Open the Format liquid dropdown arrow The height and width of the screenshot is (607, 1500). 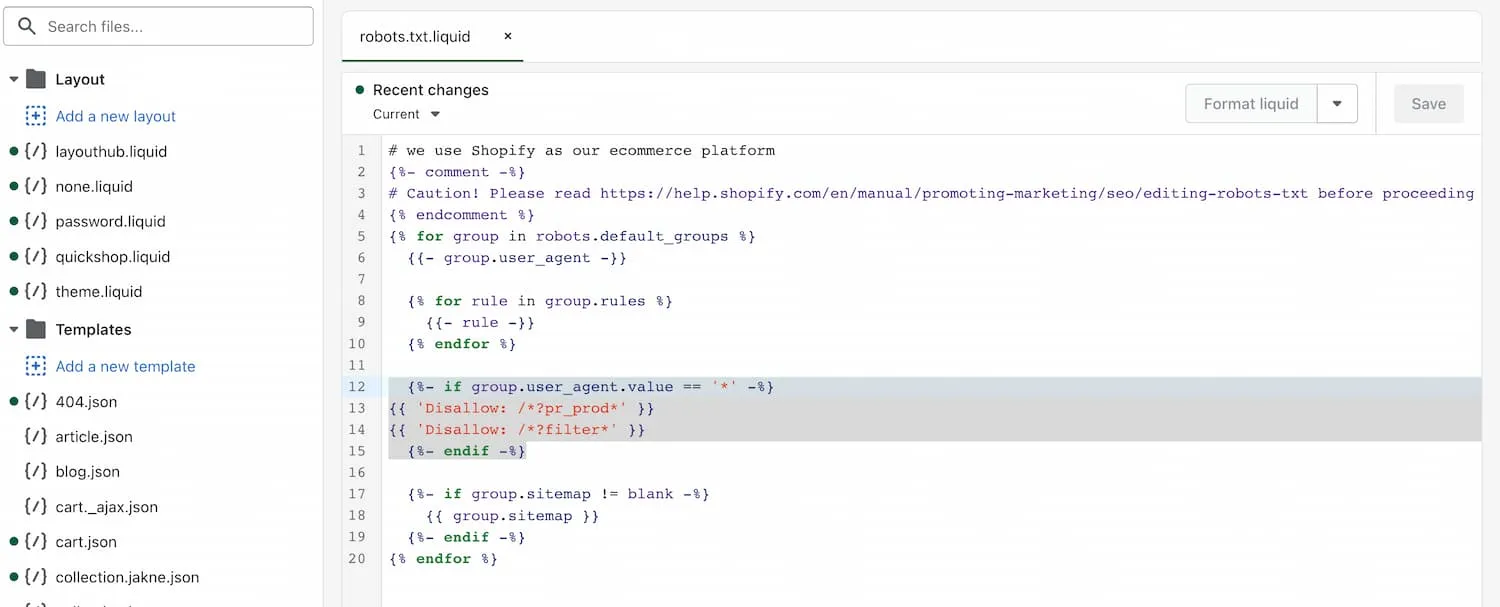click(1337, 103)
